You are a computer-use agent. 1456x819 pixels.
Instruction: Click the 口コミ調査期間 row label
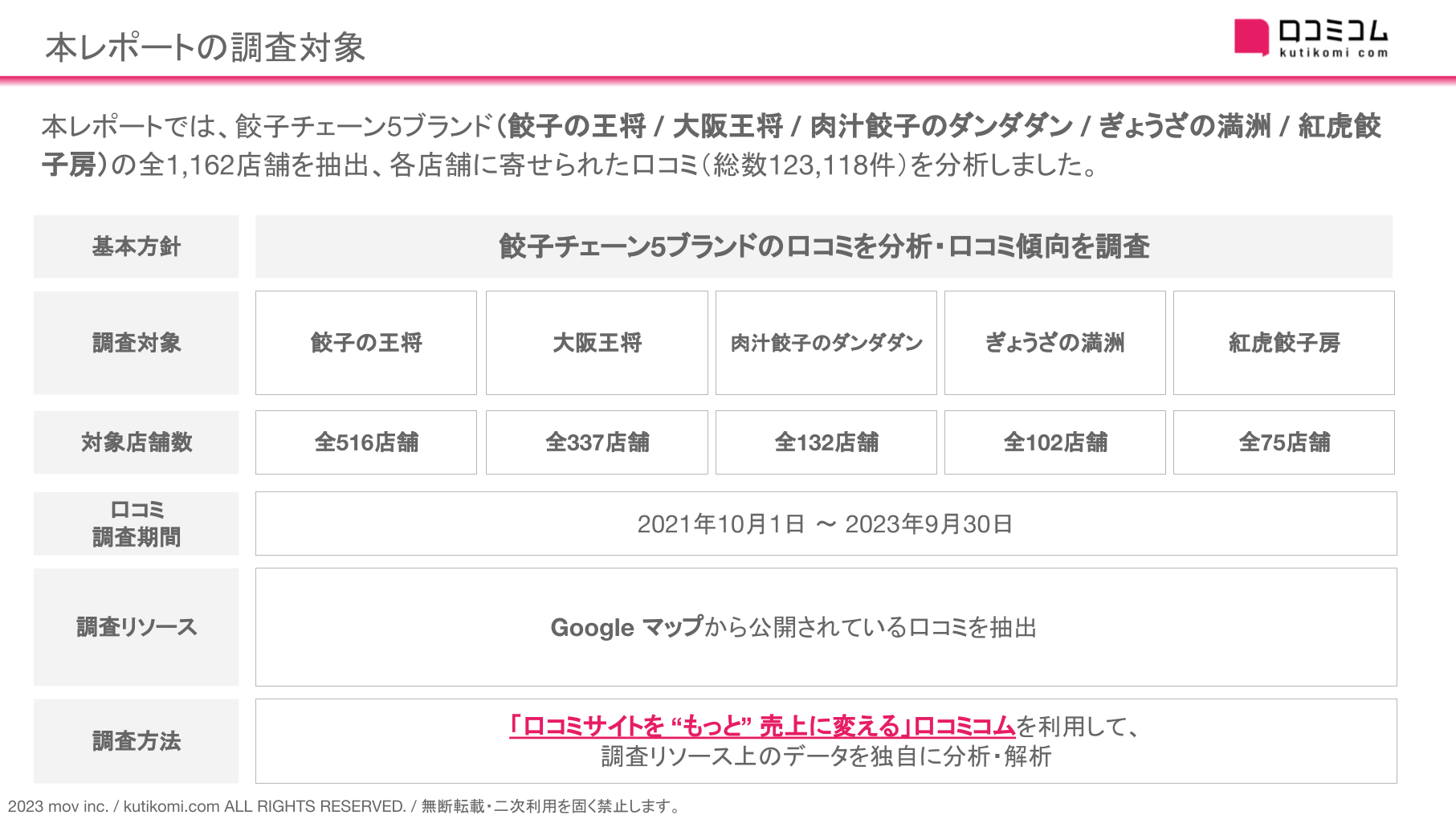click(137, 524)
